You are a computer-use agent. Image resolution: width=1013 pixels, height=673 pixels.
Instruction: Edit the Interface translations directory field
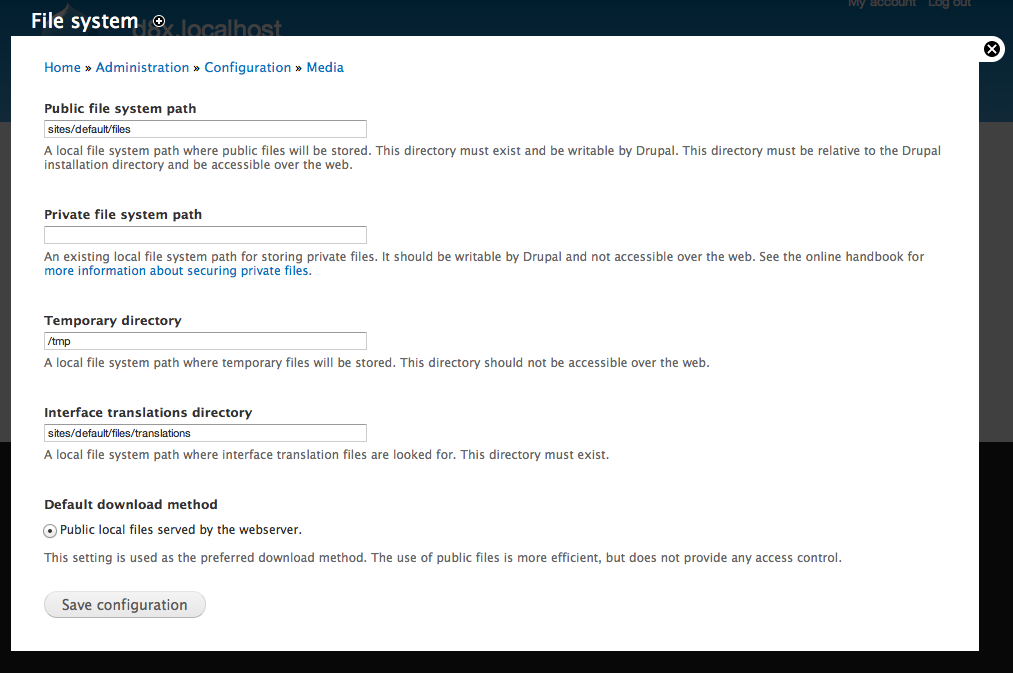(205, 433)
